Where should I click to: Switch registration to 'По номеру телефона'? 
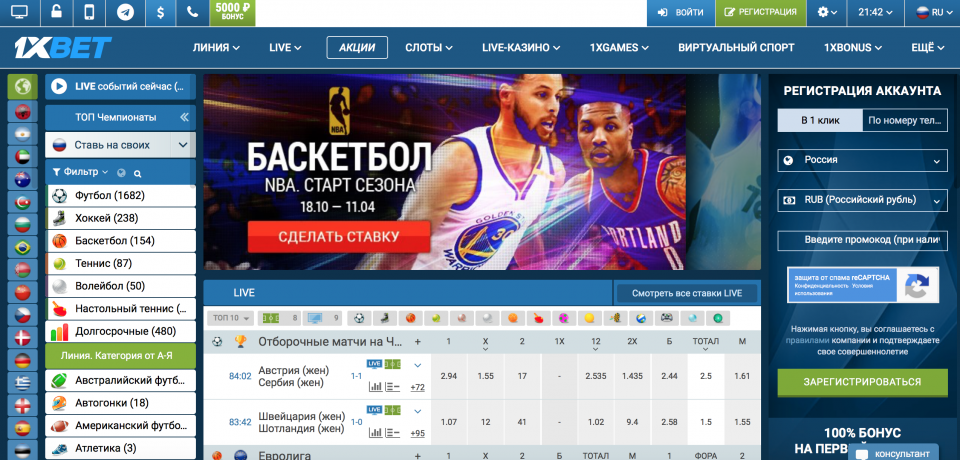(904, 120)
